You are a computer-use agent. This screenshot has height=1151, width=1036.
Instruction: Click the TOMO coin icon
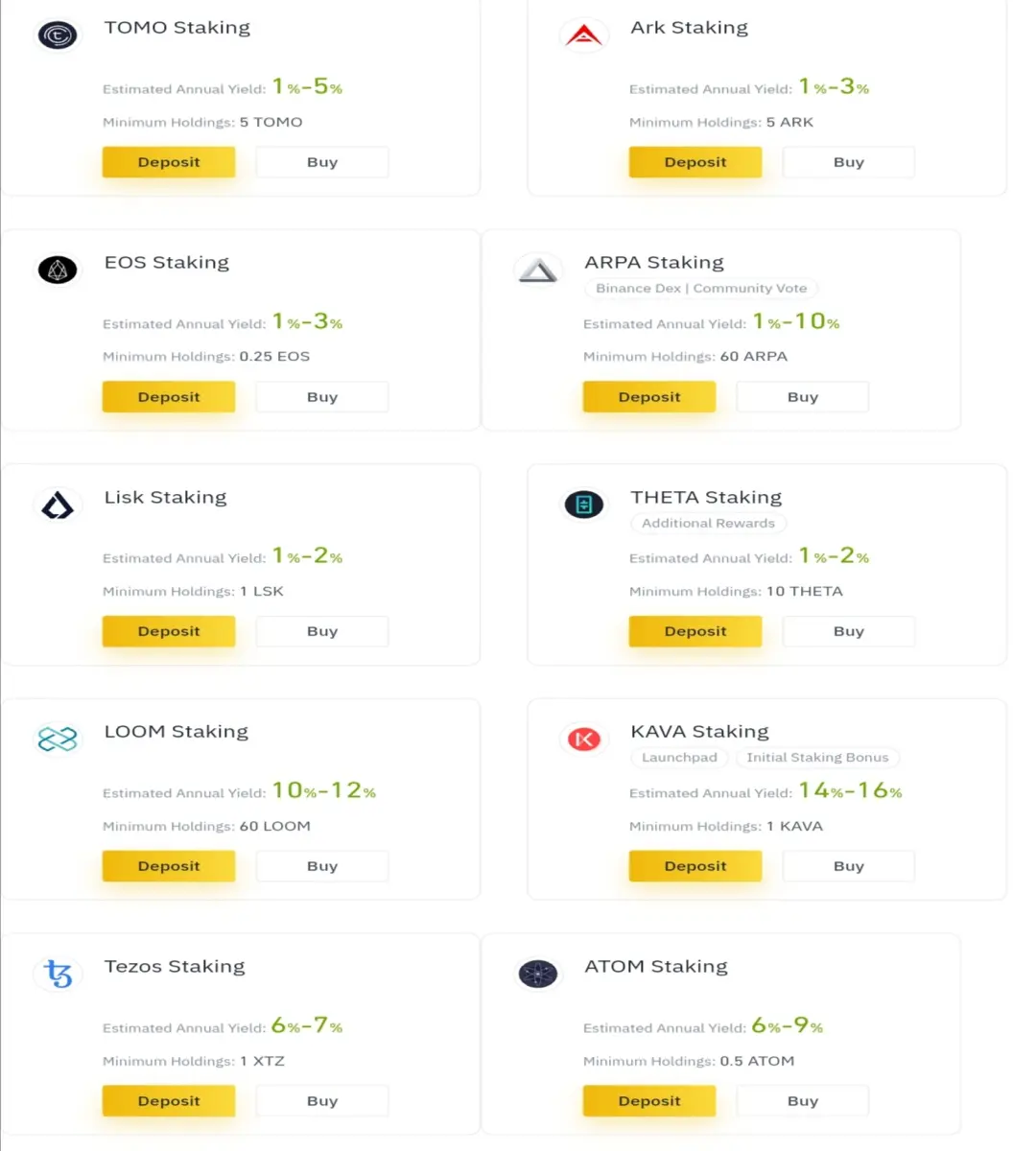click(58, 36)
